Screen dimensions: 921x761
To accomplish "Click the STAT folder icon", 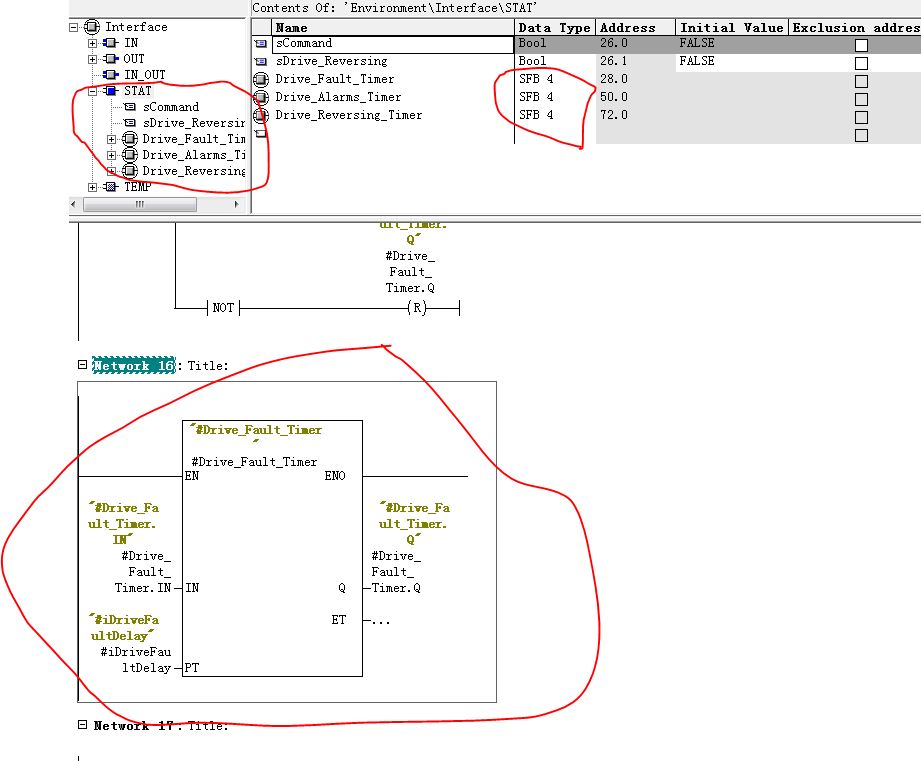I will [111, 91].
